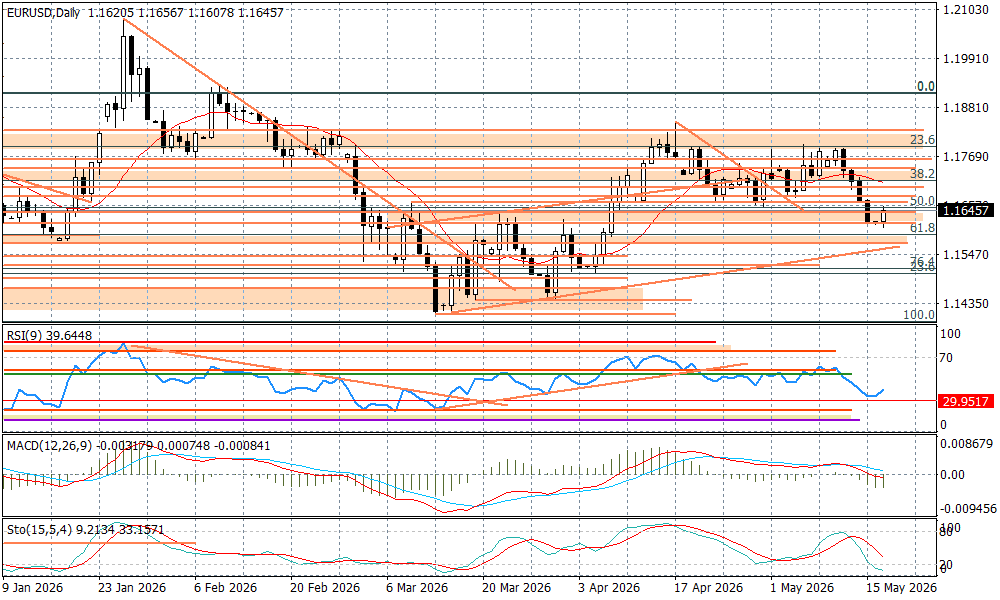Click the Fibonacci 61.8 level label
The image size is (1000, 600).
[x=922, y=228]
